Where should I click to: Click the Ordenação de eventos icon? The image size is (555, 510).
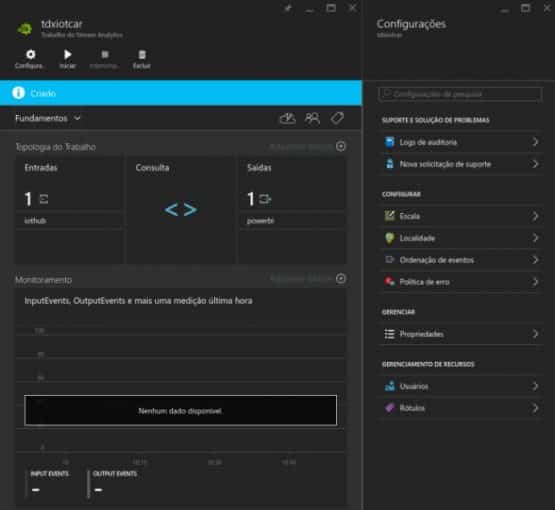tap(389, 260)
